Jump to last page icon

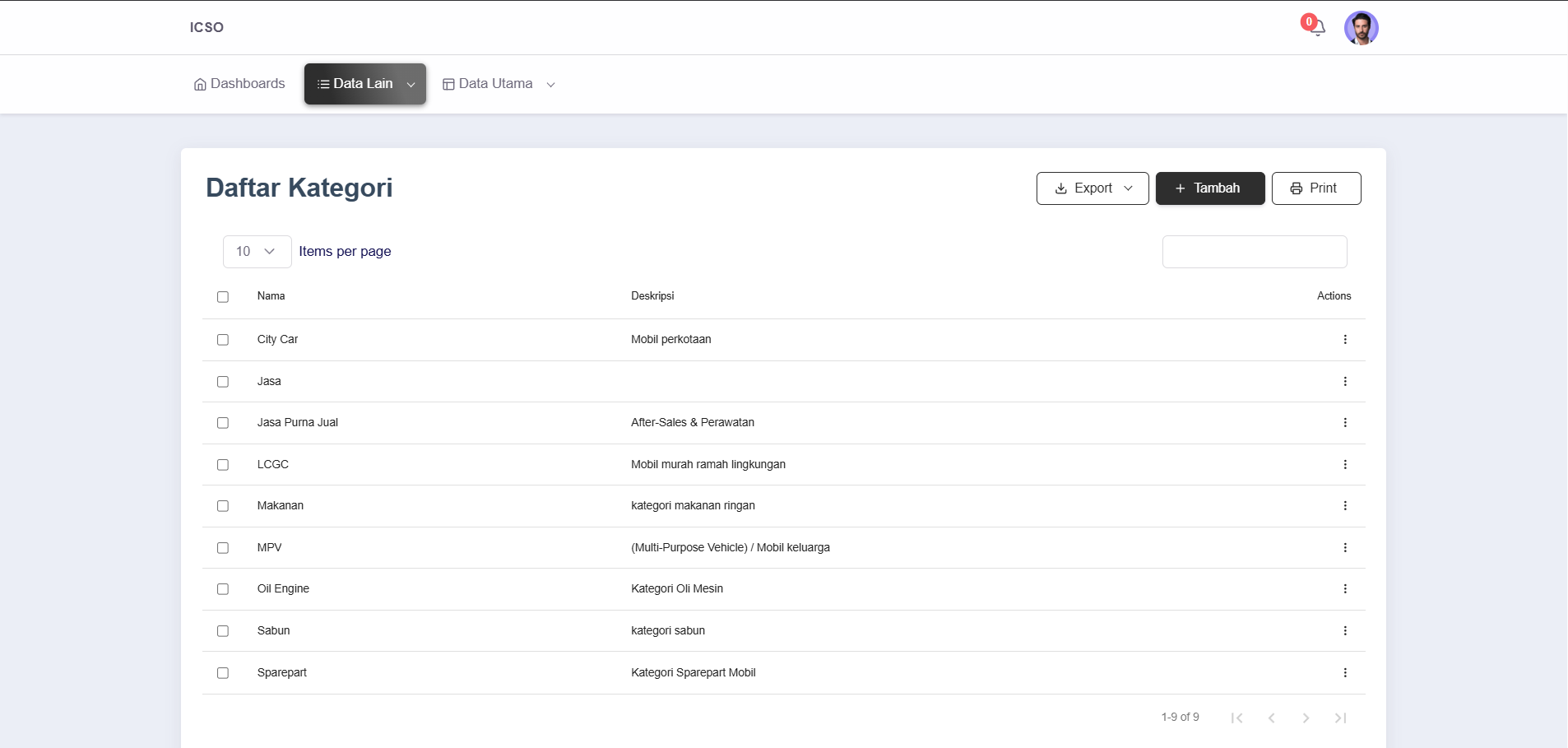click(x=1340, y=718)
